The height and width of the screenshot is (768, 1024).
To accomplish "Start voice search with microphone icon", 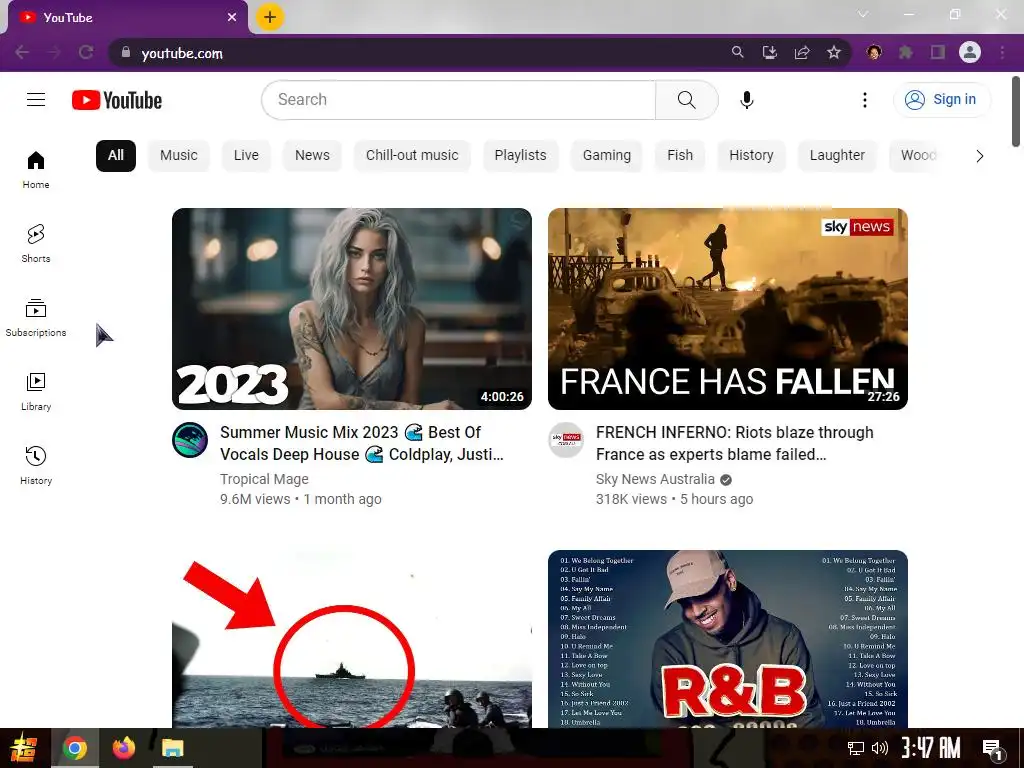I will (746, 100).
